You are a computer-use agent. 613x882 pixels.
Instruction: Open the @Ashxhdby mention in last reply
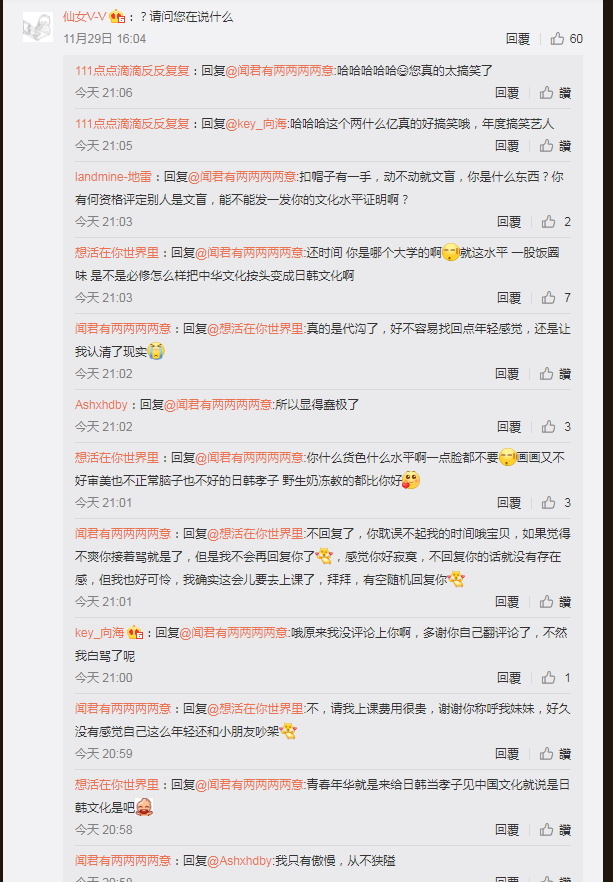(x=240, y=861)
